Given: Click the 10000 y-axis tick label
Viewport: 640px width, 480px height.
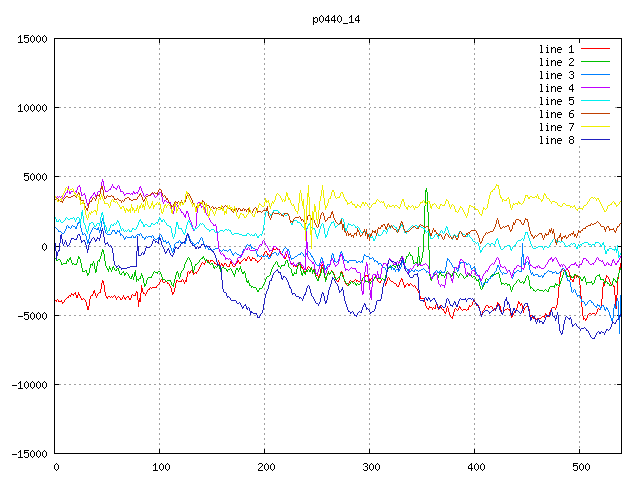Looking at the screenshot, I should click(31, 108).
